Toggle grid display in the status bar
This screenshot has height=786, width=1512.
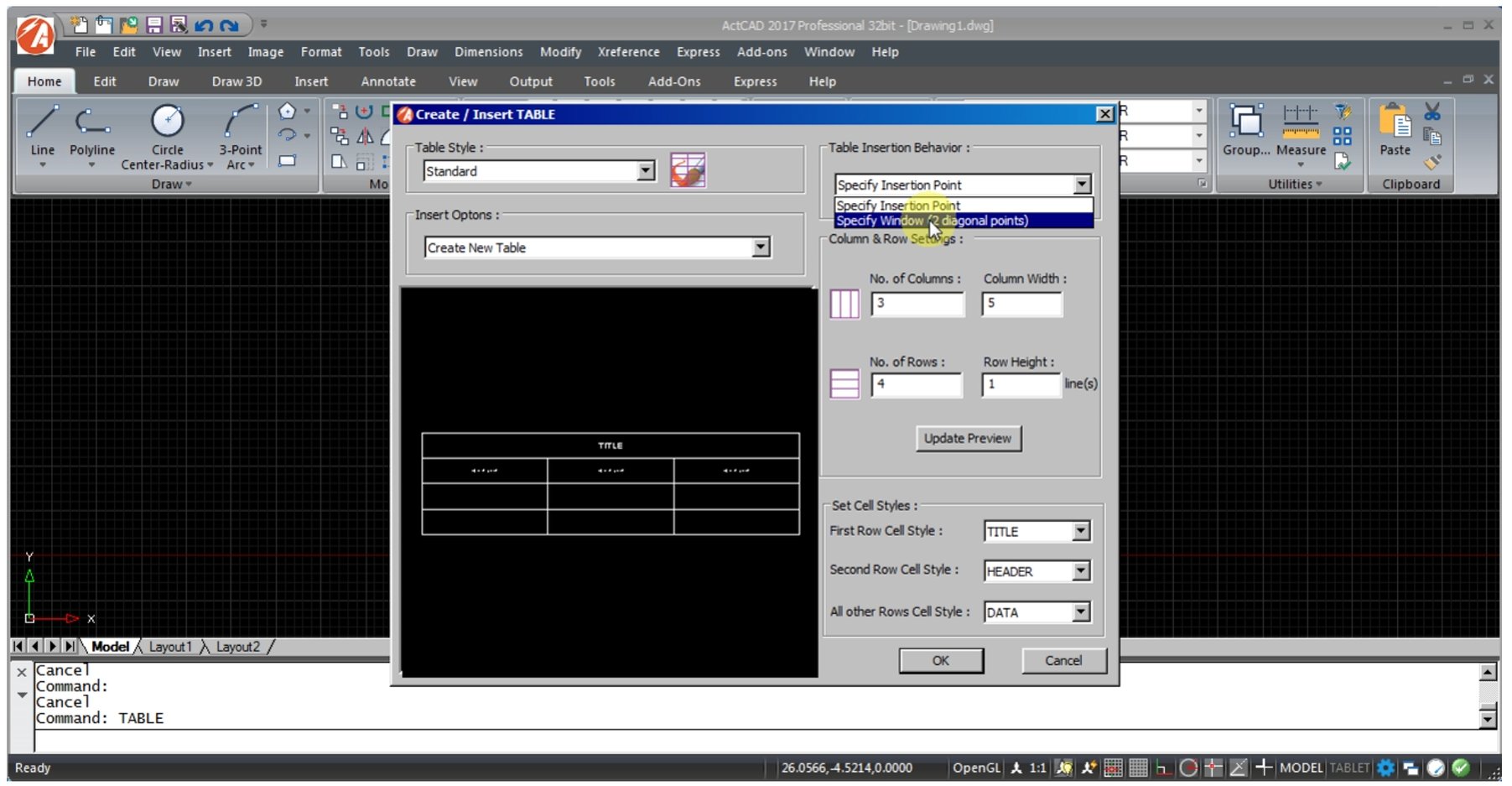[x=1138, y=768]
